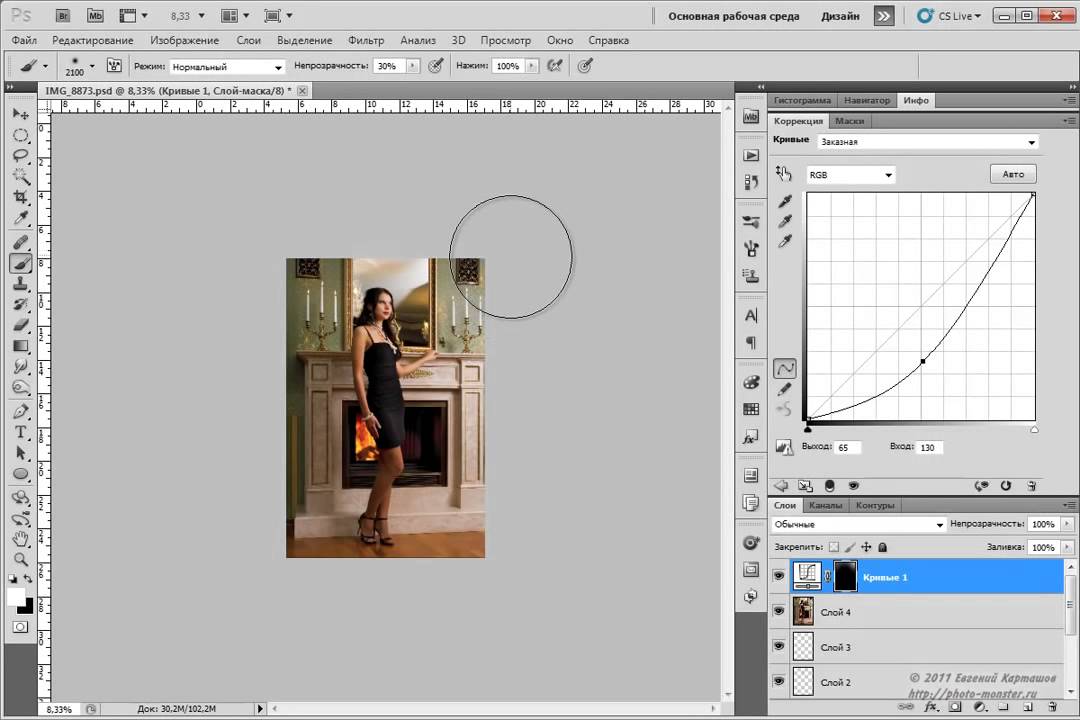Expand the layer blend mode dropdown (Обычные)
The image size is (1080, 720).
[859, 524]
